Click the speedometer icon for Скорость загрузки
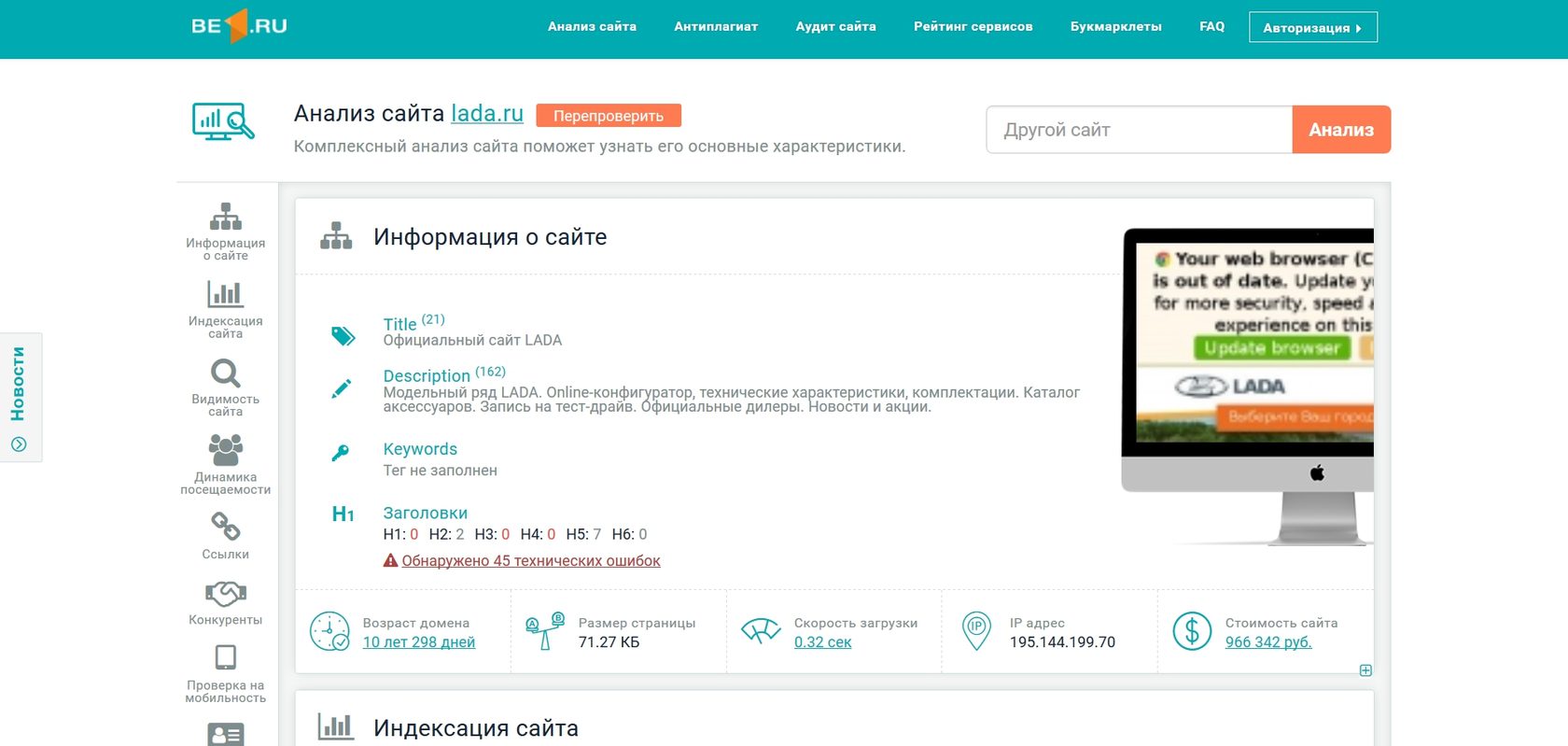The height and width of the screenshot is (746, 1568). coord(761,632)
